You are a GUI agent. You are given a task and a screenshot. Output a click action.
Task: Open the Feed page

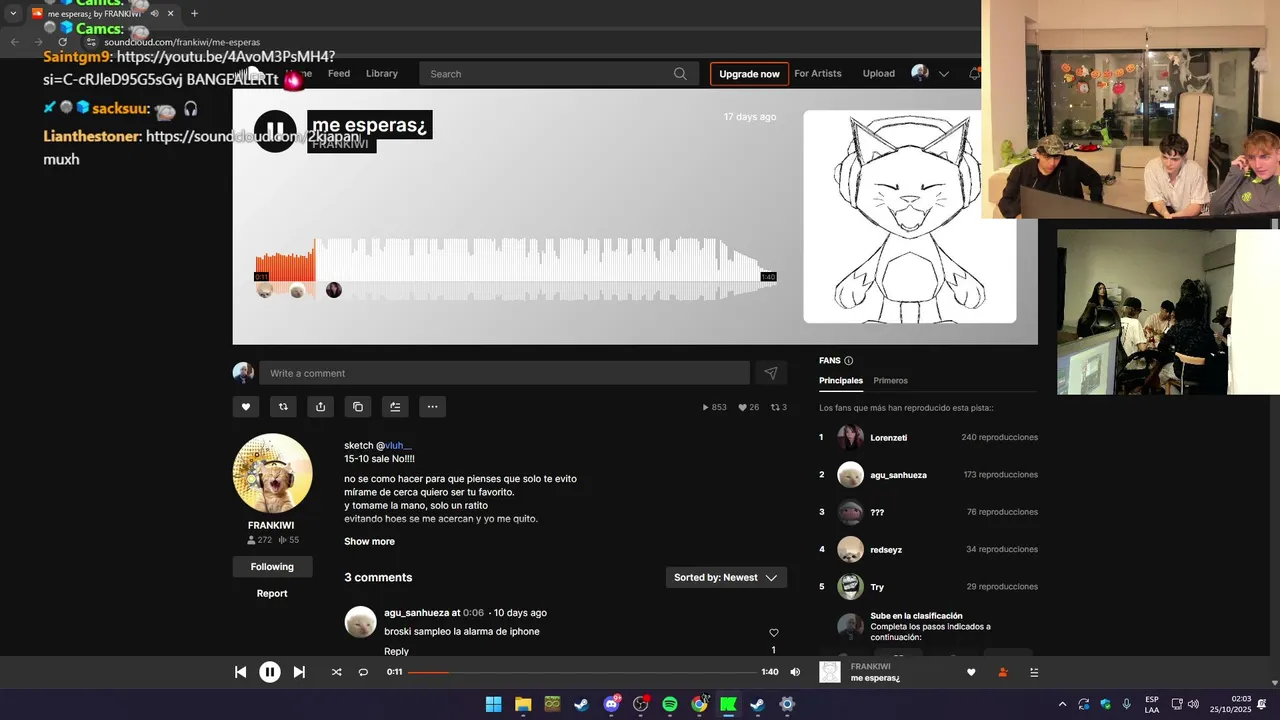point(339,73)
